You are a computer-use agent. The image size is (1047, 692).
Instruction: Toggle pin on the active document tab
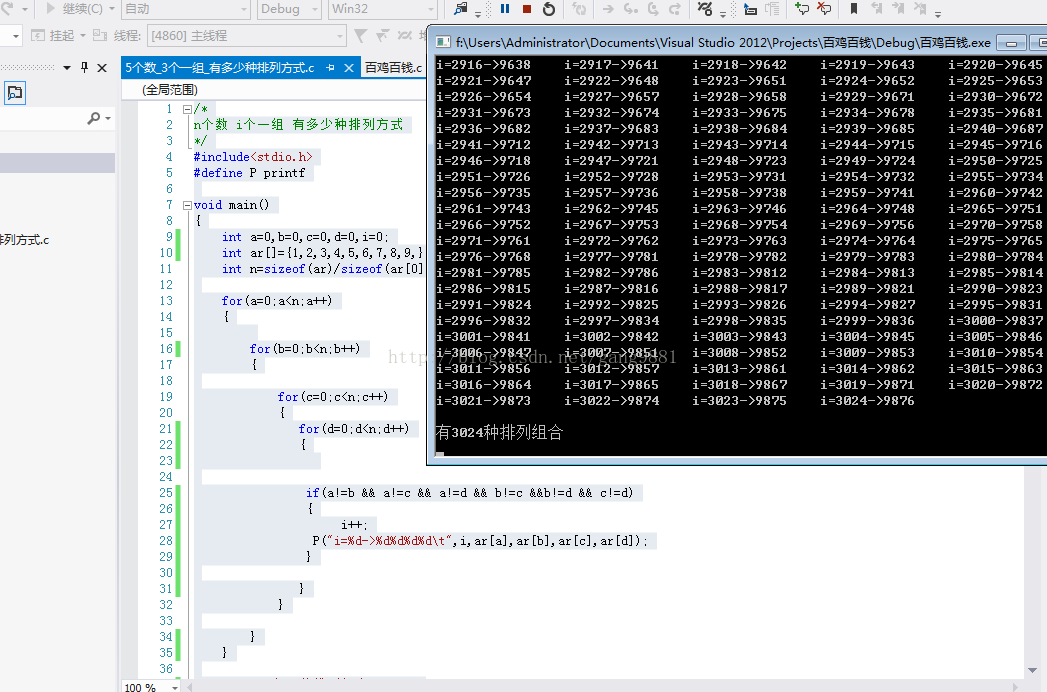click(330, 68)
